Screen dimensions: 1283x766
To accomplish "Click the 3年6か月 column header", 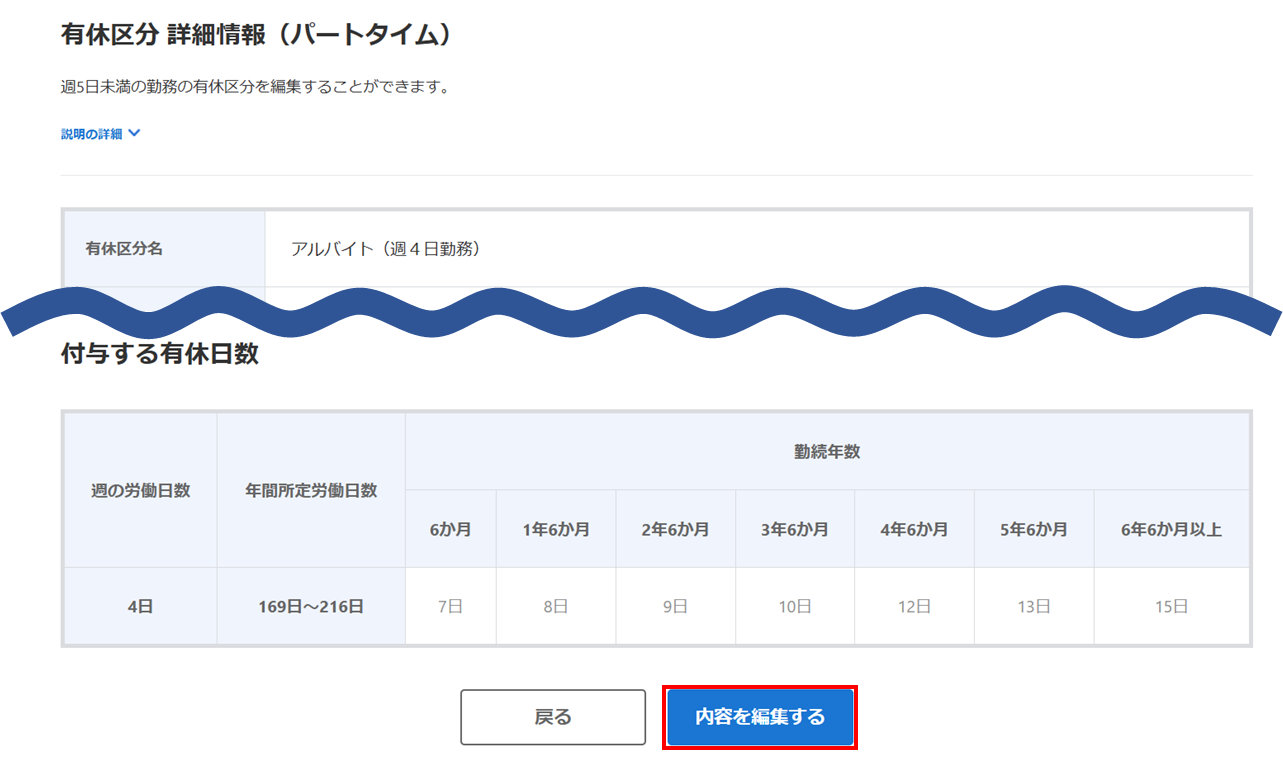I will pyautogui.click(x=795, y=529).
